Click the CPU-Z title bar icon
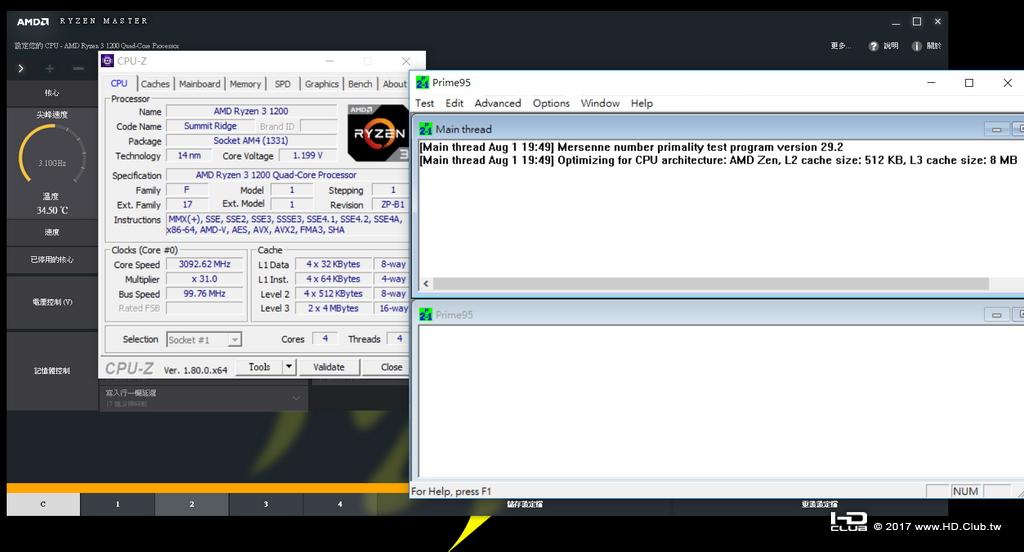 (108, 61)
